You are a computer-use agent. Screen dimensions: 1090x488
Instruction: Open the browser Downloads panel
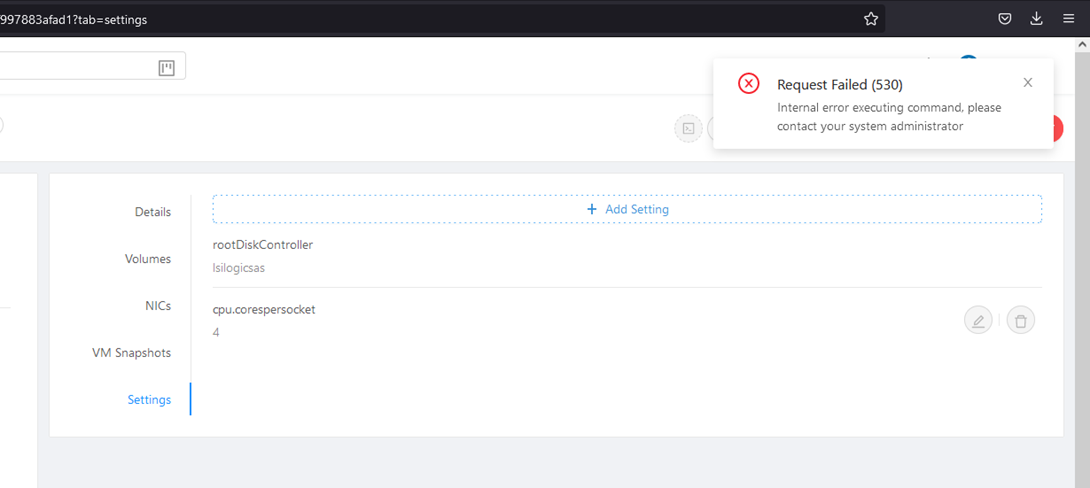tap(1036, 19)
